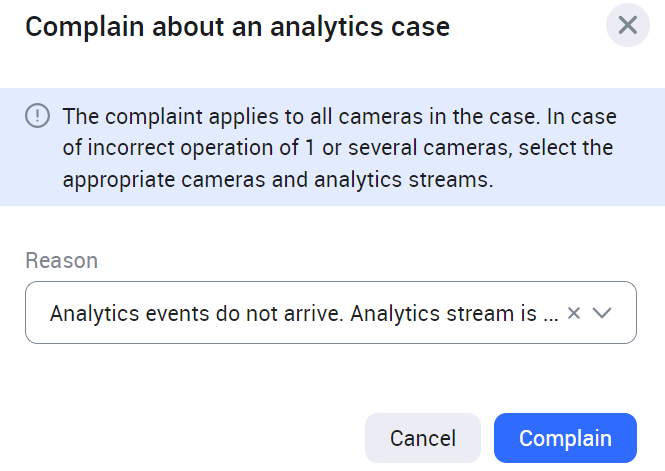Click the info circle icon in the banner

click(x=37, y=116)
